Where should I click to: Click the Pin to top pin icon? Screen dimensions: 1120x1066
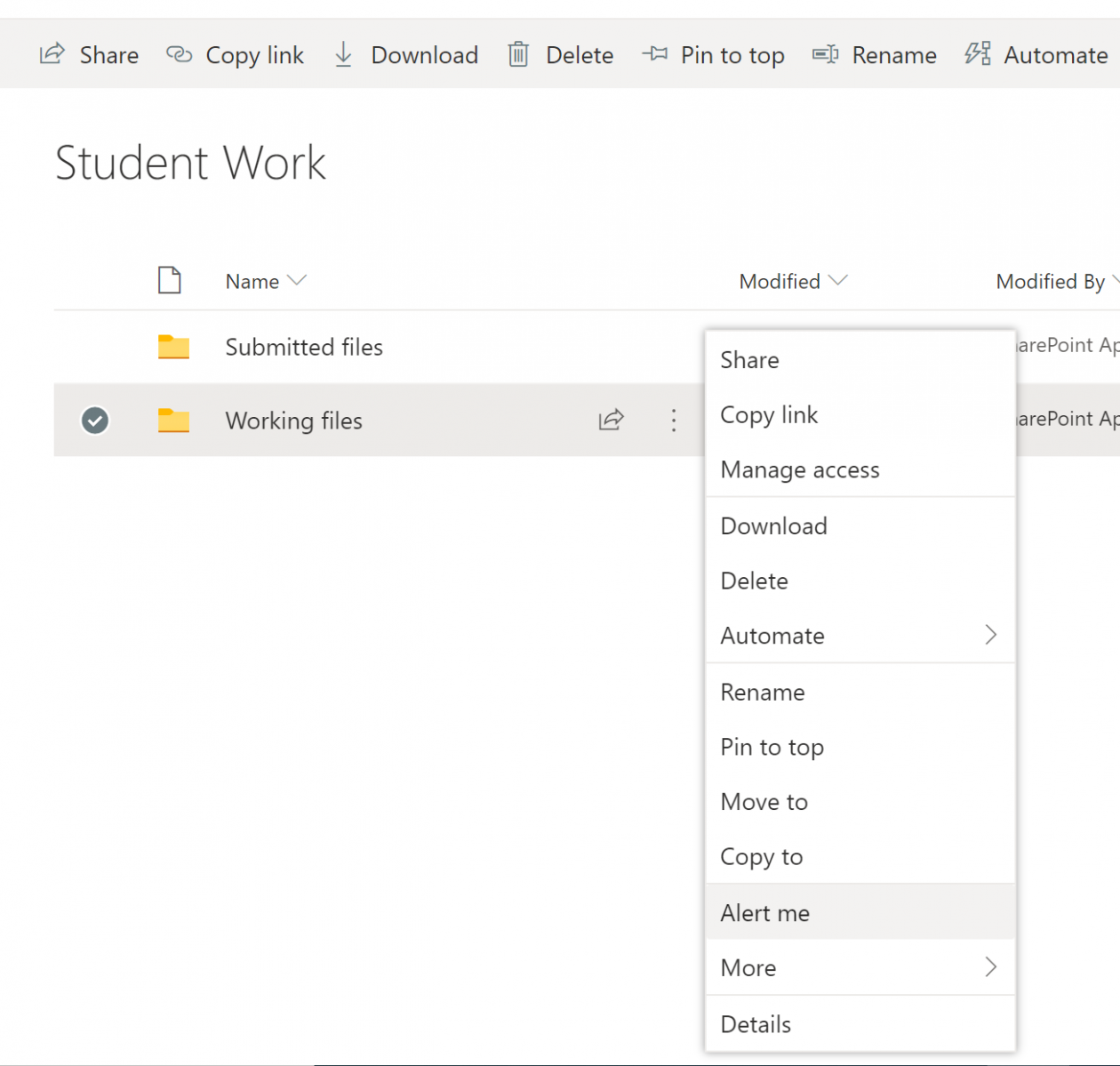654,54
